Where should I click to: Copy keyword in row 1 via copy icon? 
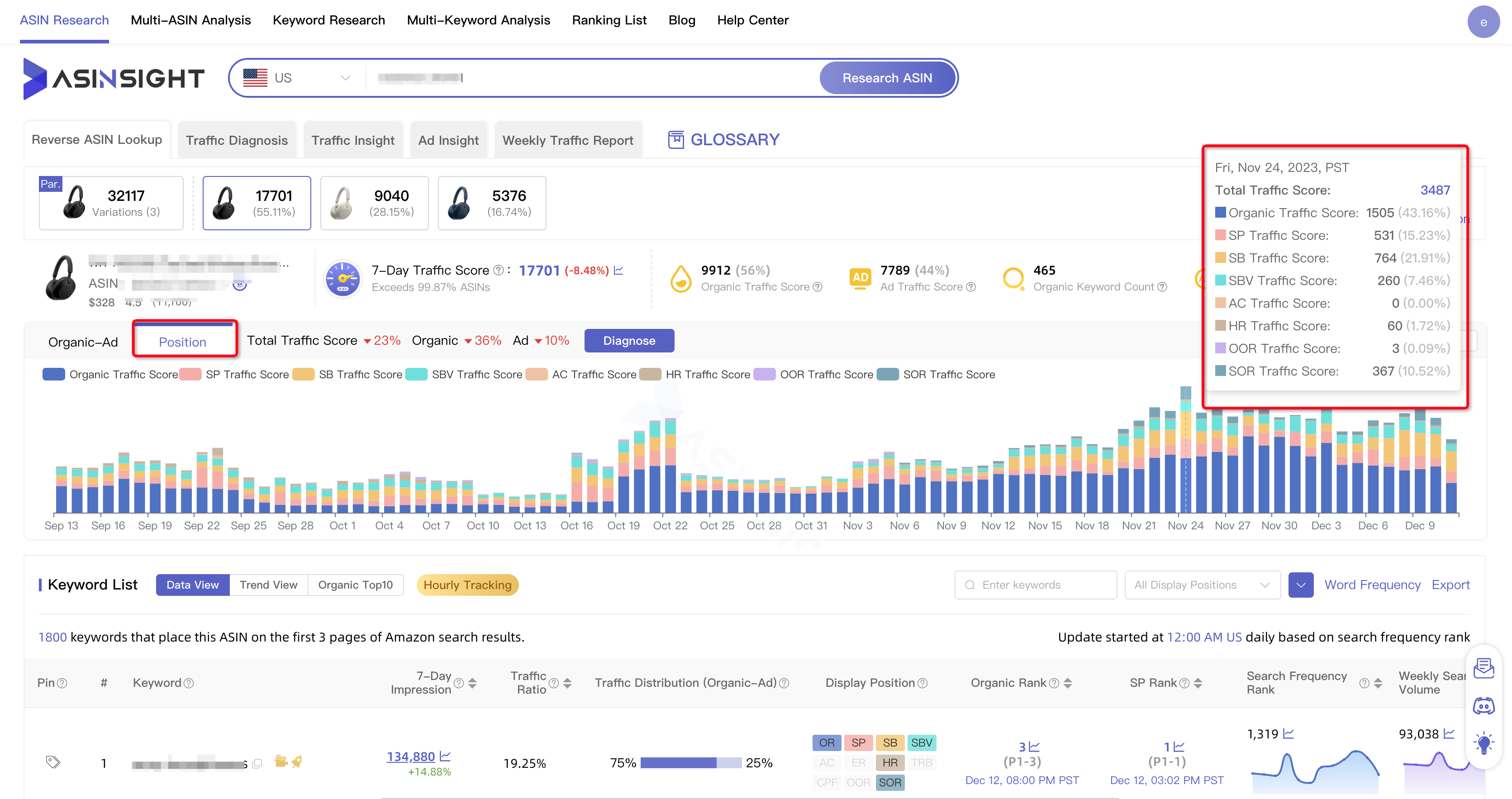point(257,763)
